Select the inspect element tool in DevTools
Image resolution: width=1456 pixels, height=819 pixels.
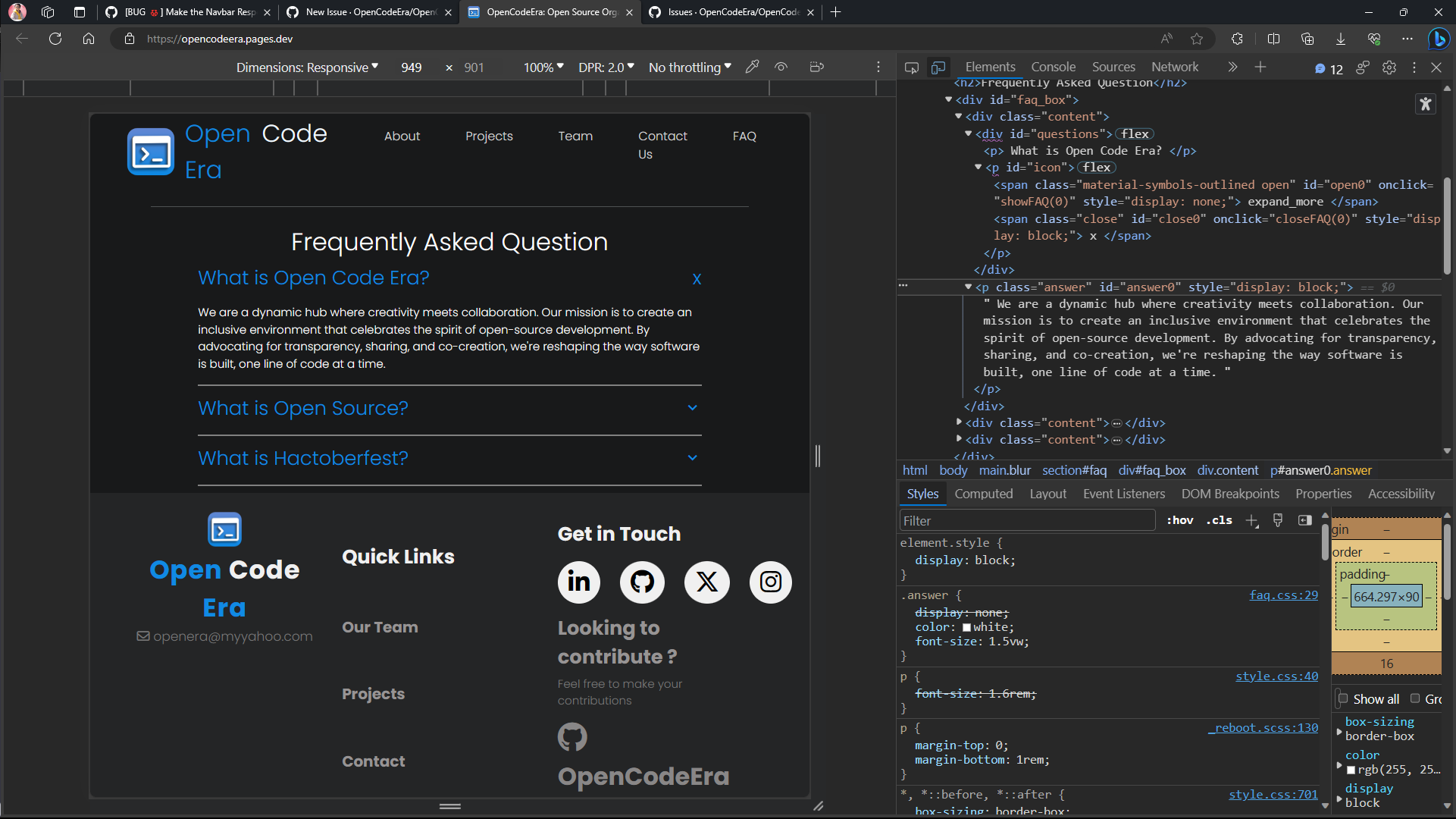pyautogui.click(x=911, y=67)
